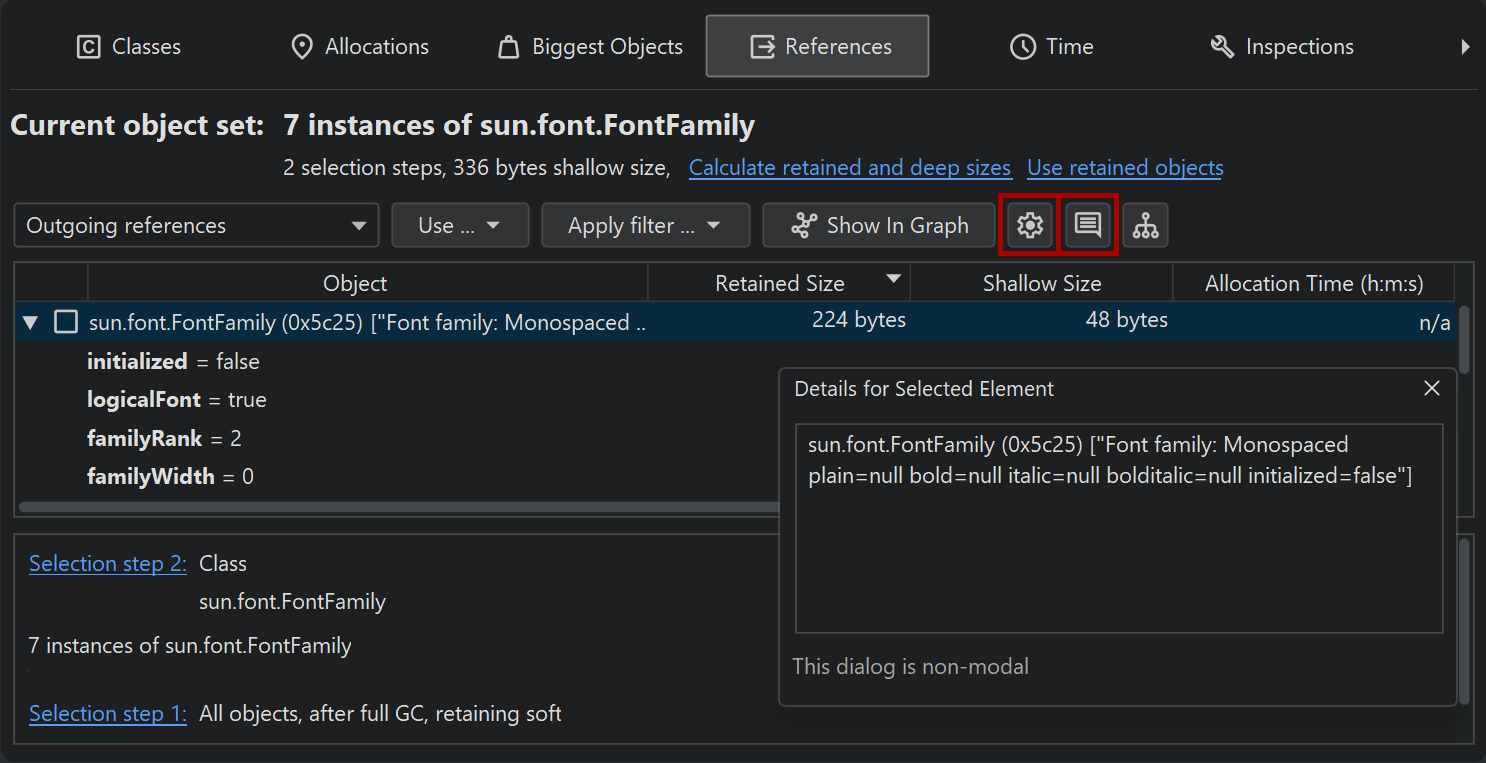Image resolution: width=1486 pixels, height=763 pixels.
Task: Open the Apply filter dropdown
Action: (x=645, y=225)
